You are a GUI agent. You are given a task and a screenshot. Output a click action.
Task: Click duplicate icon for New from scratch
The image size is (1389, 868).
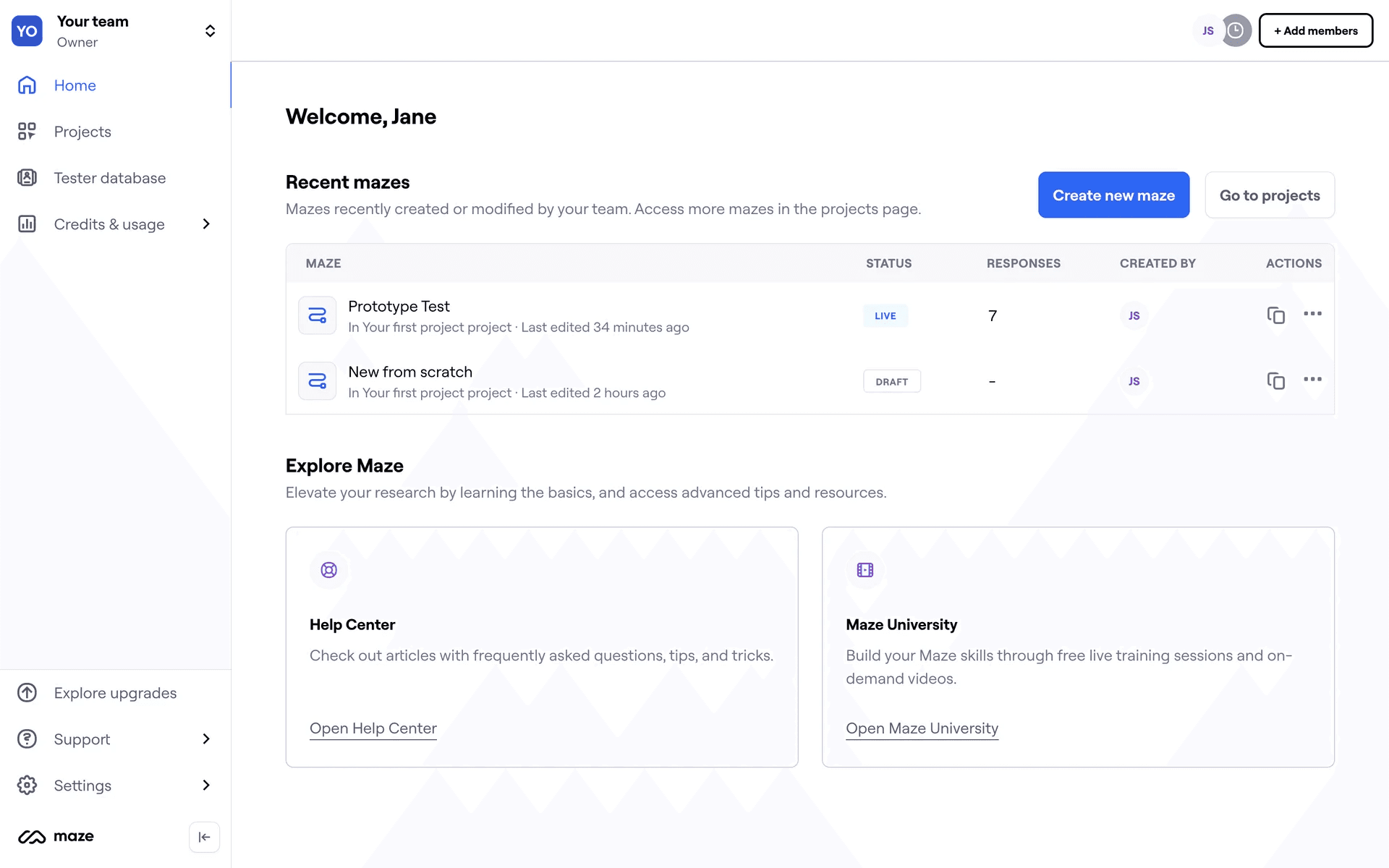point(1275,381)
